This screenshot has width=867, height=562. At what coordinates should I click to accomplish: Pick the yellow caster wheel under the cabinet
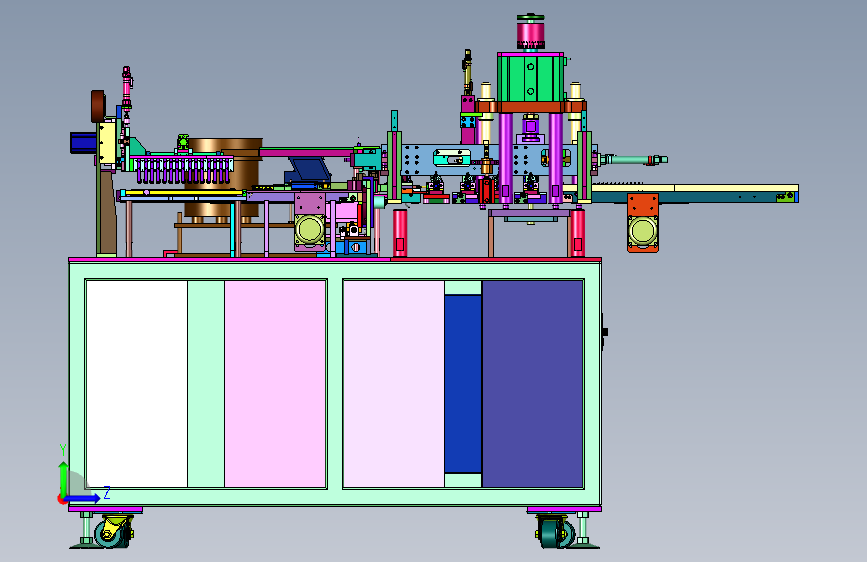[113, 532]
